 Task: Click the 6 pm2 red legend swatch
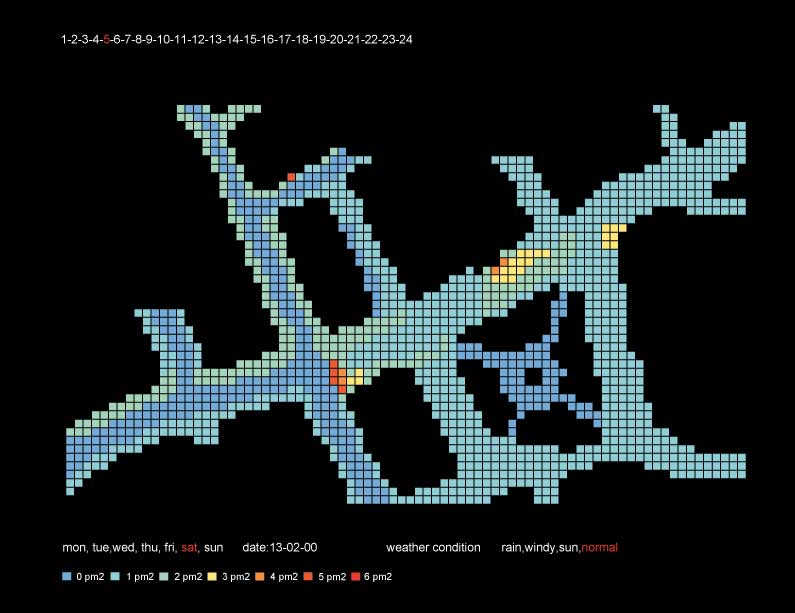click(x=357, y=577)
